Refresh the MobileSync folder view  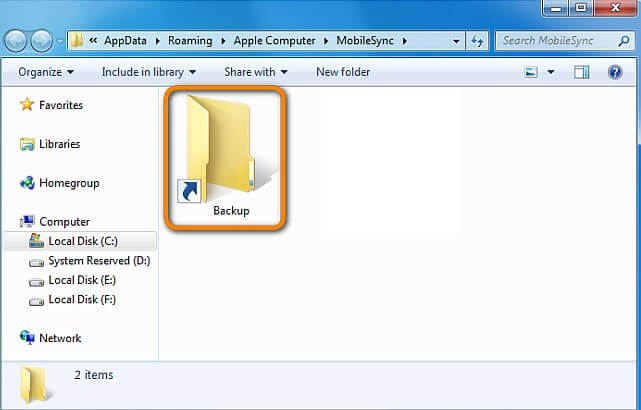[477, 41]
